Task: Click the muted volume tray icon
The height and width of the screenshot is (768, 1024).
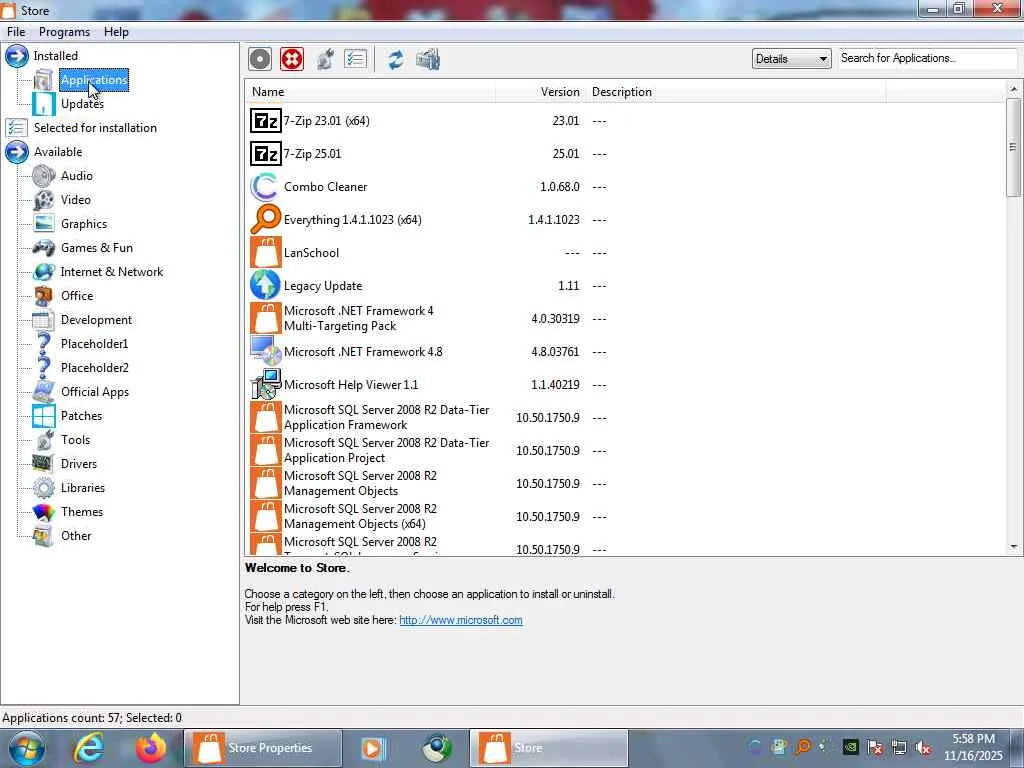Action: tap(923, 748)
